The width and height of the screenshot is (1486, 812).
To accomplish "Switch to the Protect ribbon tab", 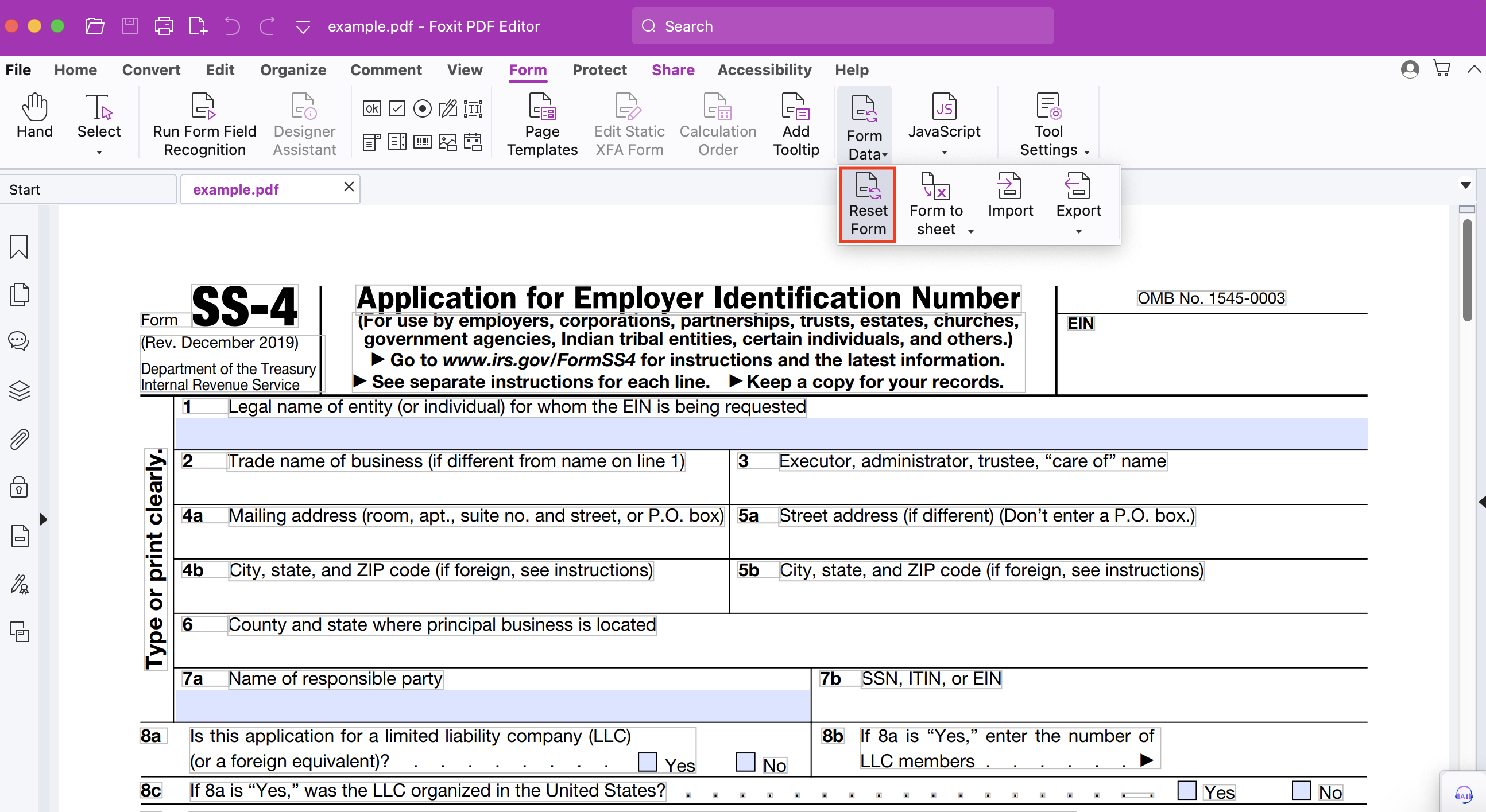I will (x=599, y=70).
